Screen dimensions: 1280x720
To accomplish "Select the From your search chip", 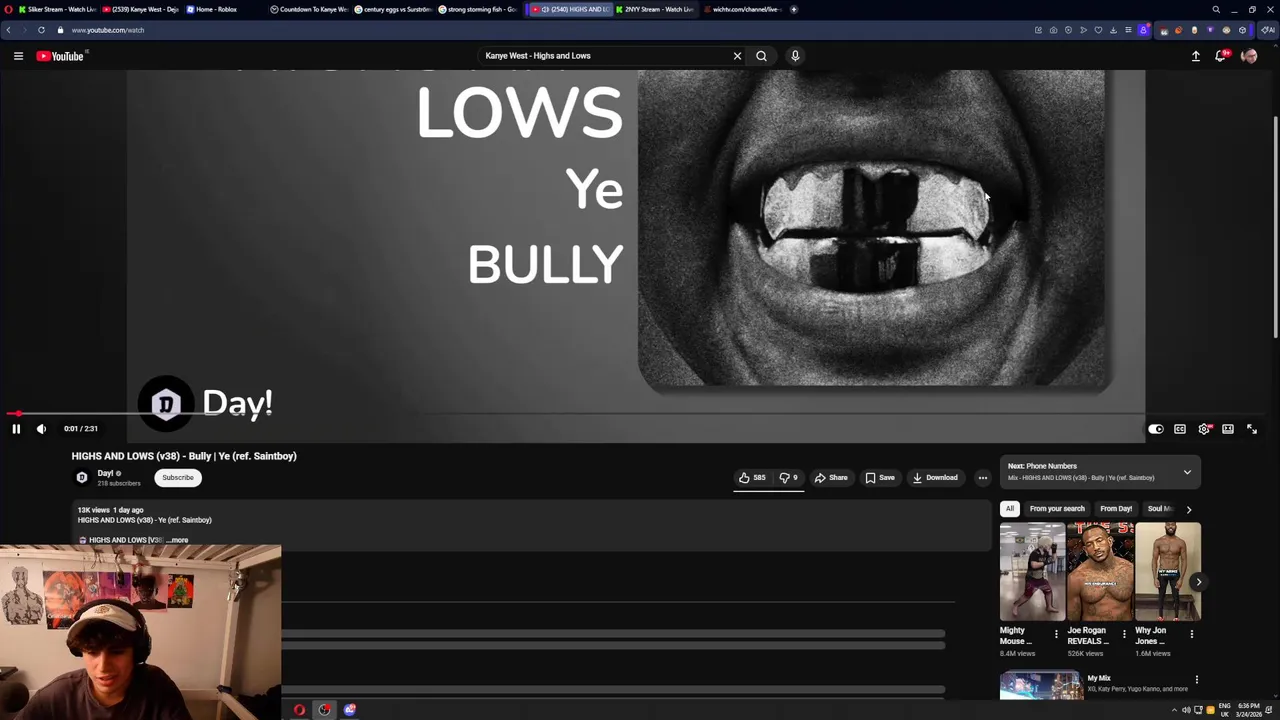I will coord(1057,509).
